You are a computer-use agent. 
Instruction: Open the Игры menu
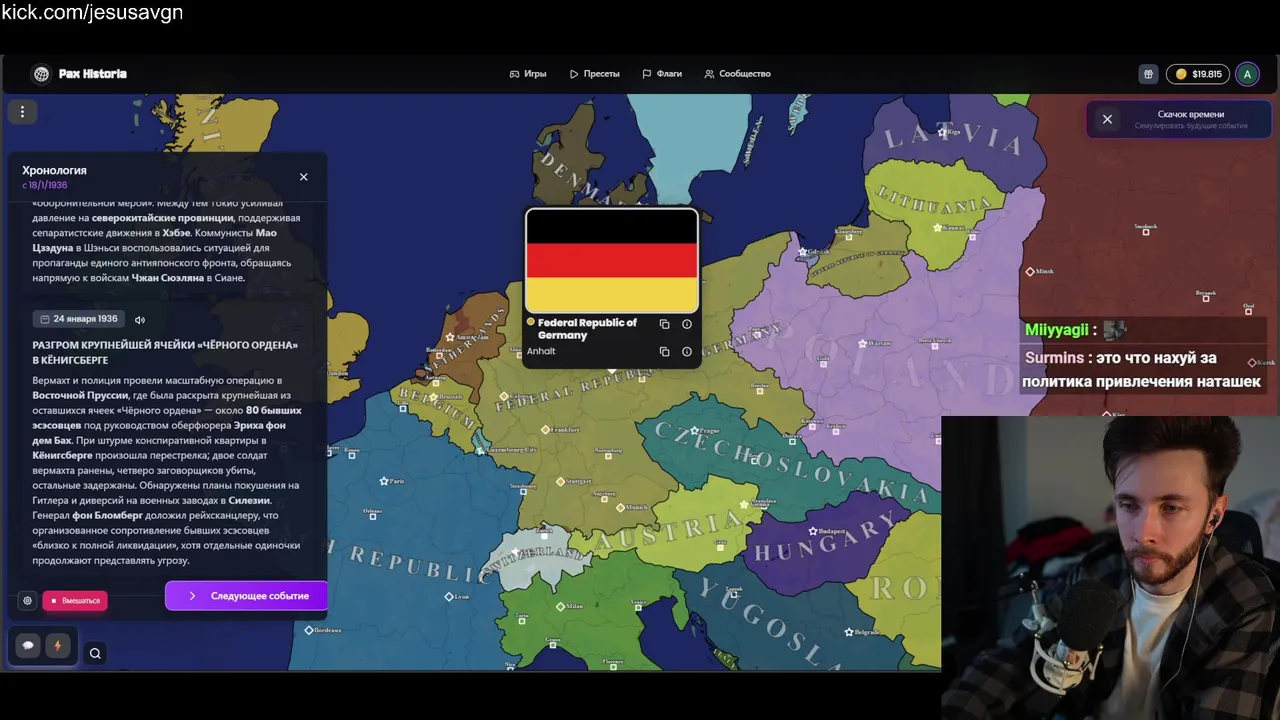pos(528,74)
